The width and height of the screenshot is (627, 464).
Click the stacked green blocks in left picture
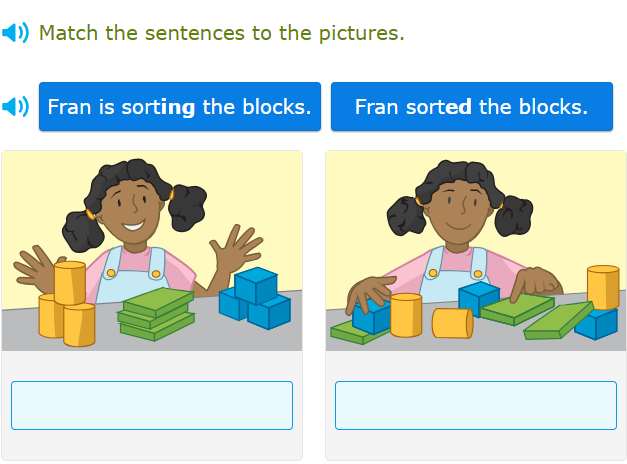point(157,312)
